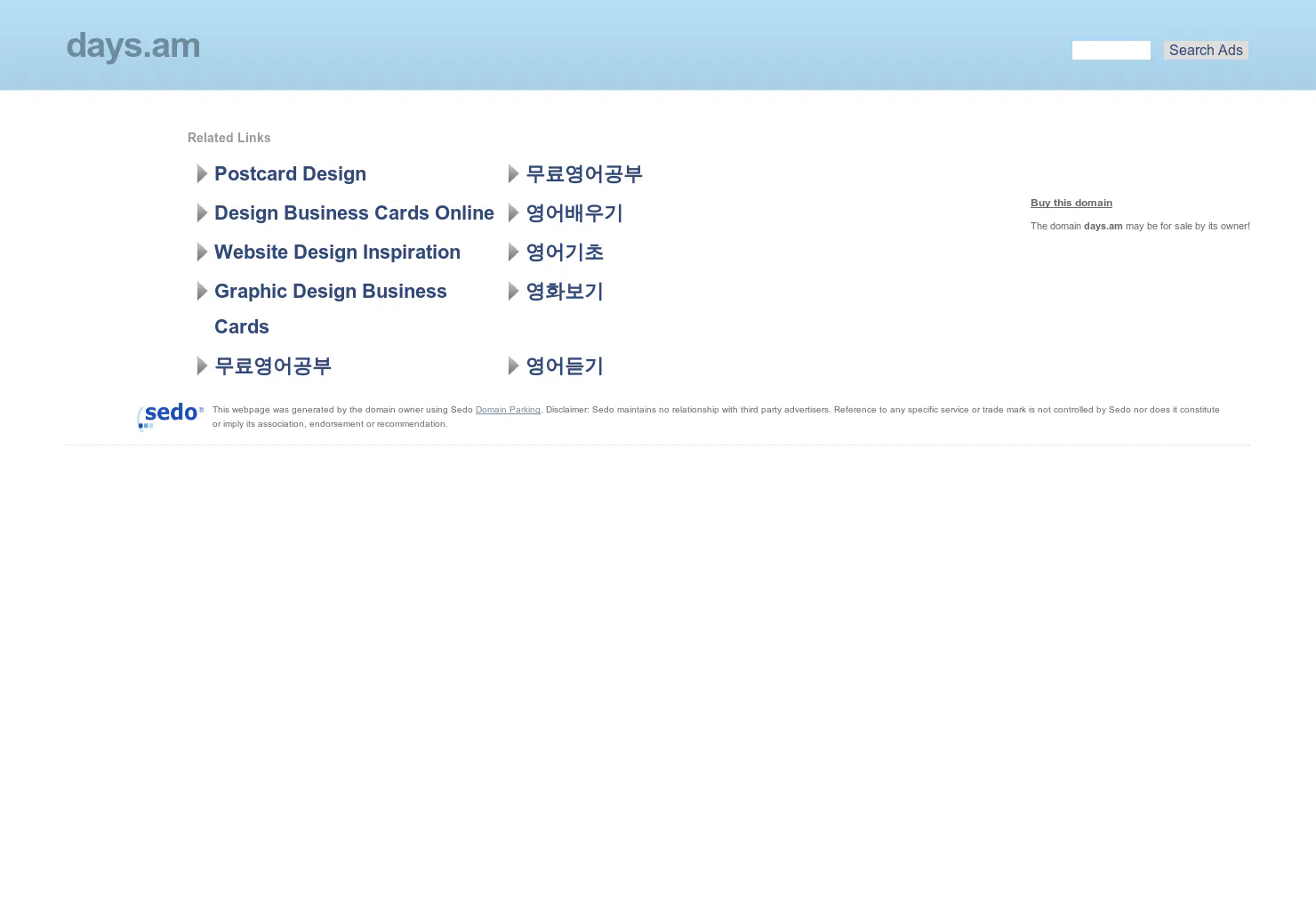Click arrow icon beside 영어배우기

pyautogui.click(x=513, y=213)
